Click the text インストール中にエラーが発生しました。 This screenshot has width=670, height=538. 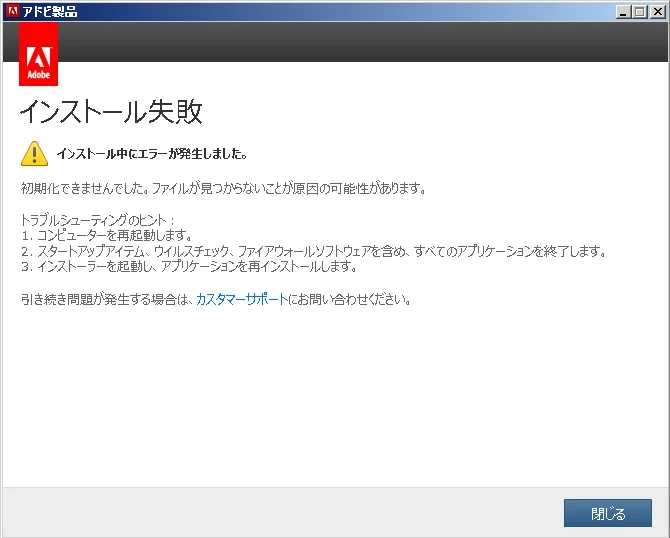[x=152, y=154]
